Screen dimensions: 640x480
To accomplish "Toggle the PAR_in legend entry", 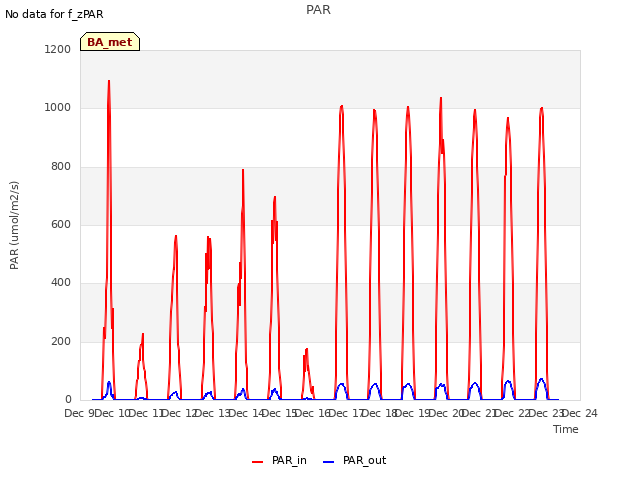I will tap(279, 460).
